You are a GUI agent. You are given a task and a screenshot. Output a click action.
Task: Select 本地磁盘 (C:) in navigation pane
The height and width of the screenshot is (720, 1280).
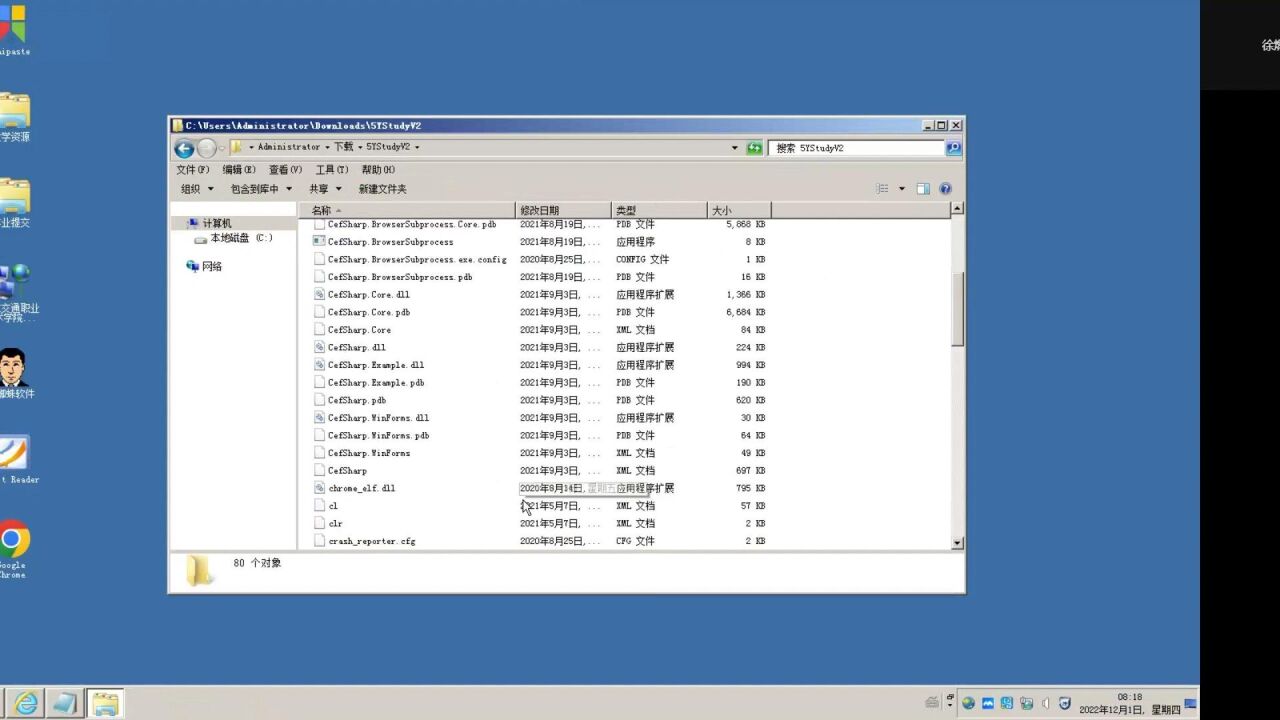[x=240, y=238]
